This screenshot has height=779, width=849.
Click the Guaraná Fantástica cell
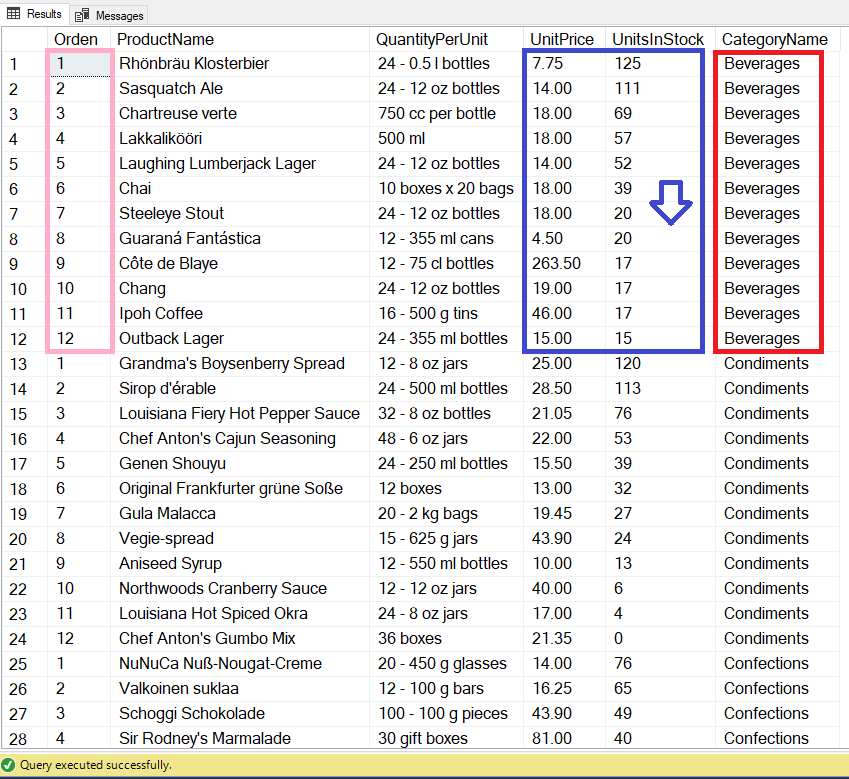(240, 239)
